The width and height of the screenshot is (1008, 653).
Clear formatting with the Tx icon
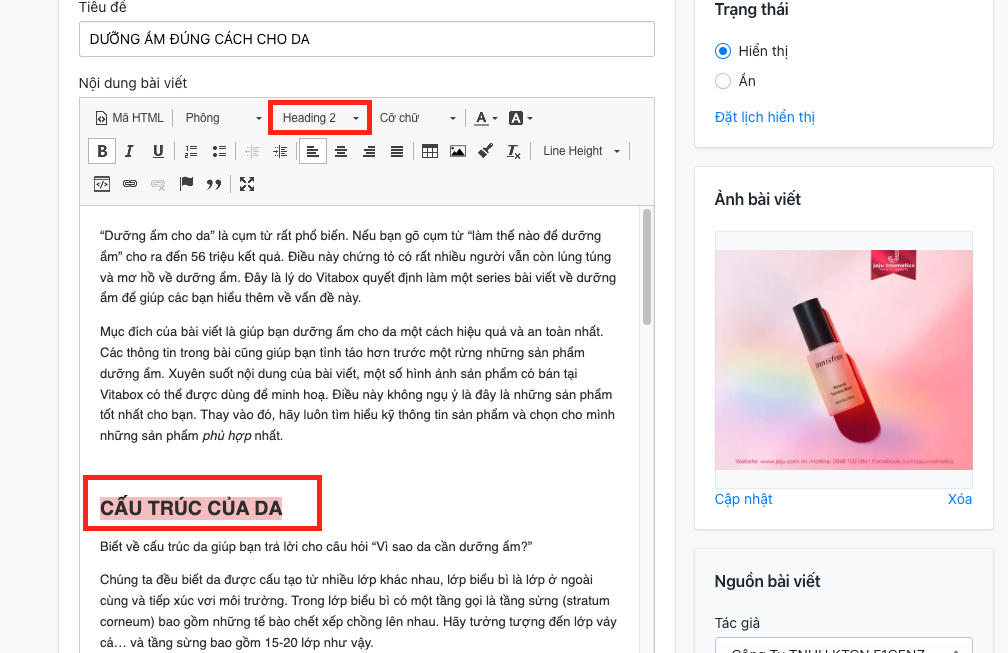(513, 151)
